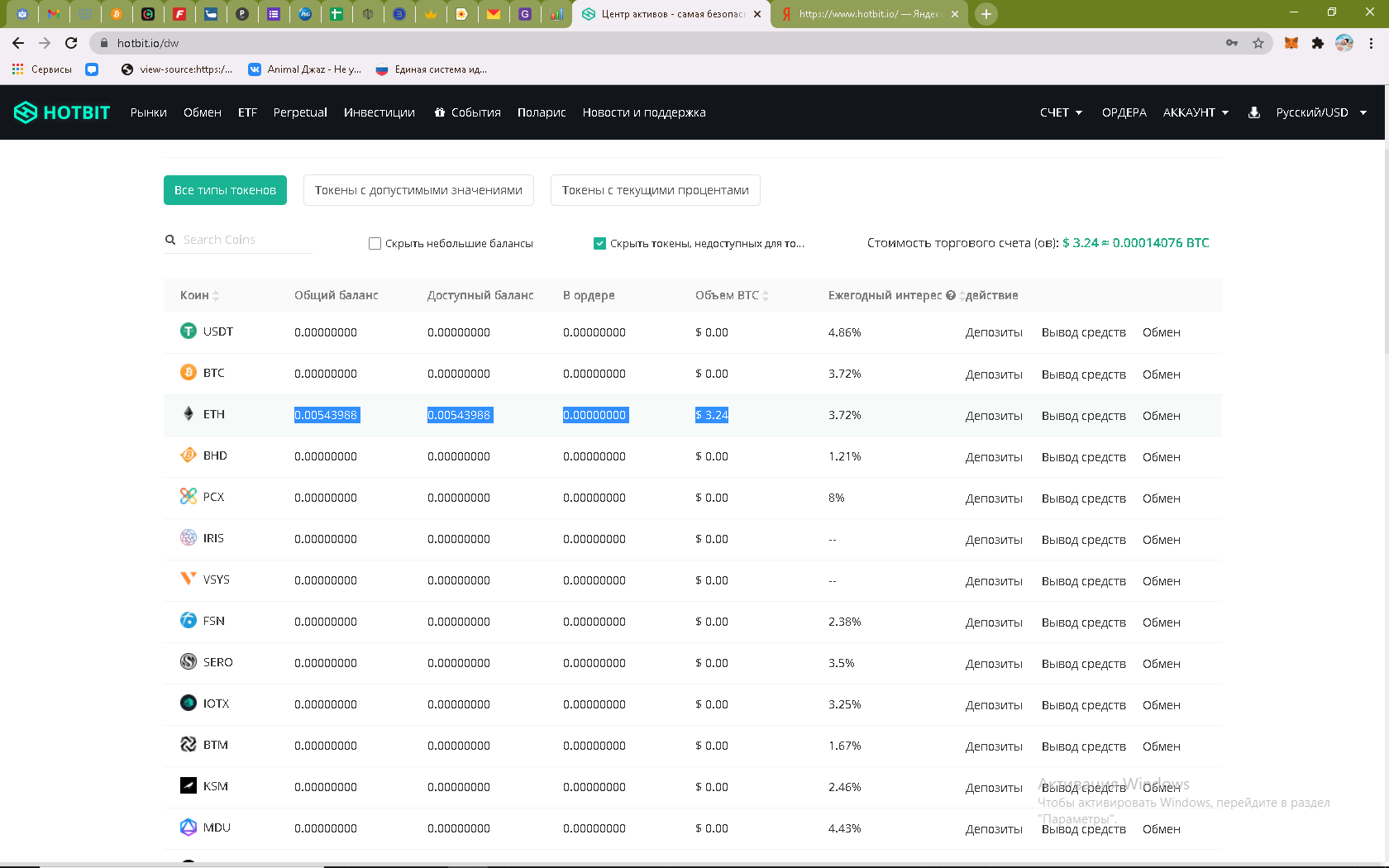Screen dimensions: 1389x868
Task: Select the pinned purple G icon tab
Action: [x=525, y=14]
